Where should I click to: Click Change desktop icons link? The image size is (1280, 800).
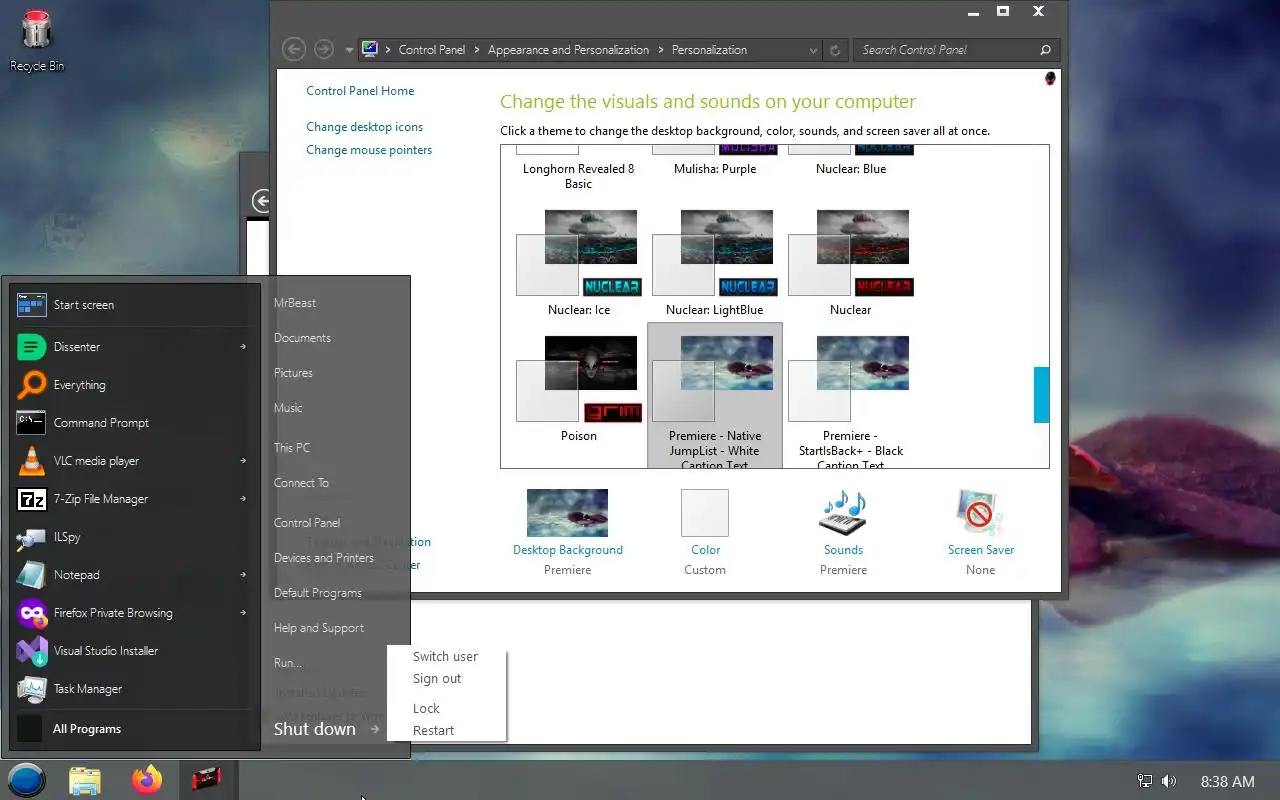pos(364,127)
